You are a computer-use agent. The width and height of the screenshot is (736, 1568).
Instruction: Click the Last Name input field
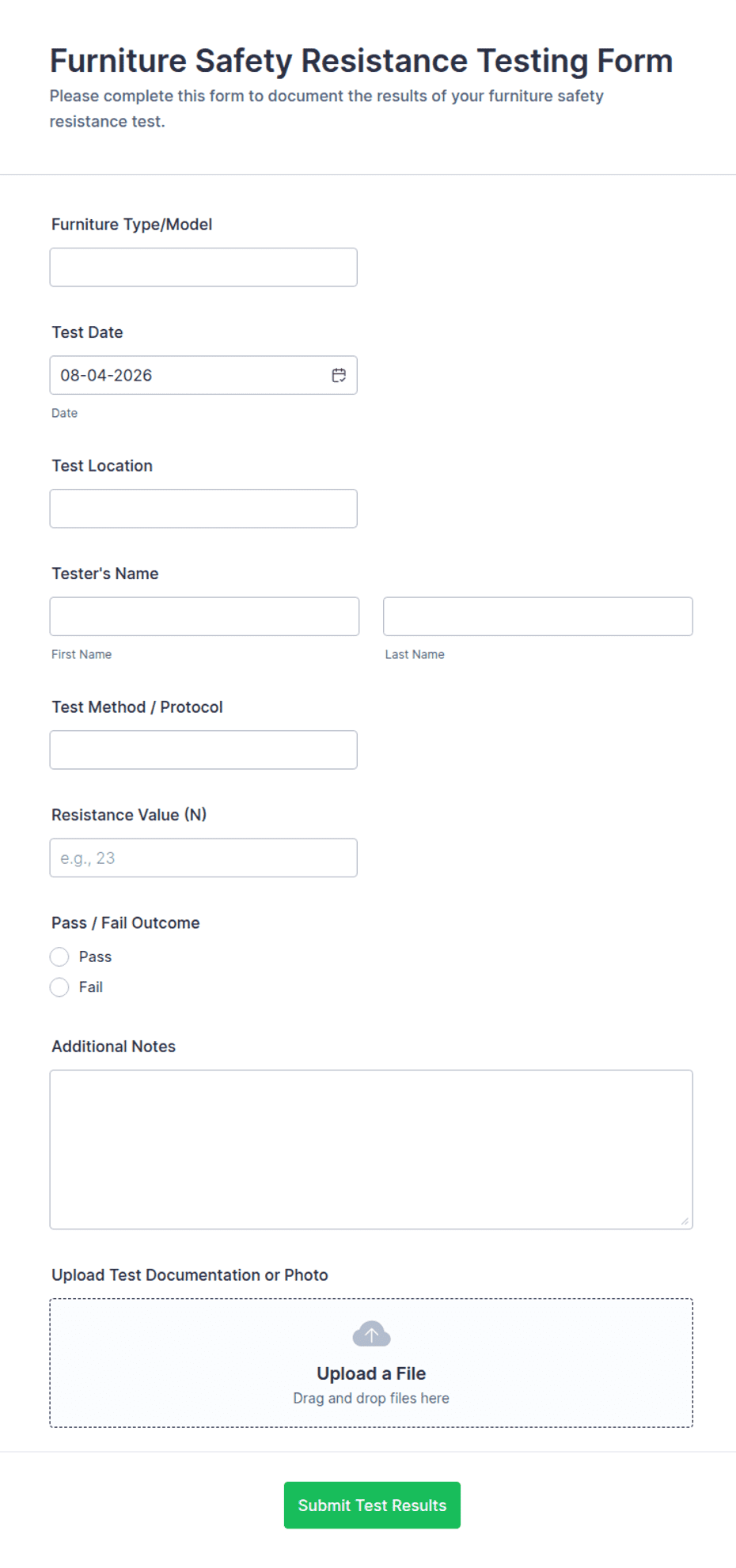538,616
